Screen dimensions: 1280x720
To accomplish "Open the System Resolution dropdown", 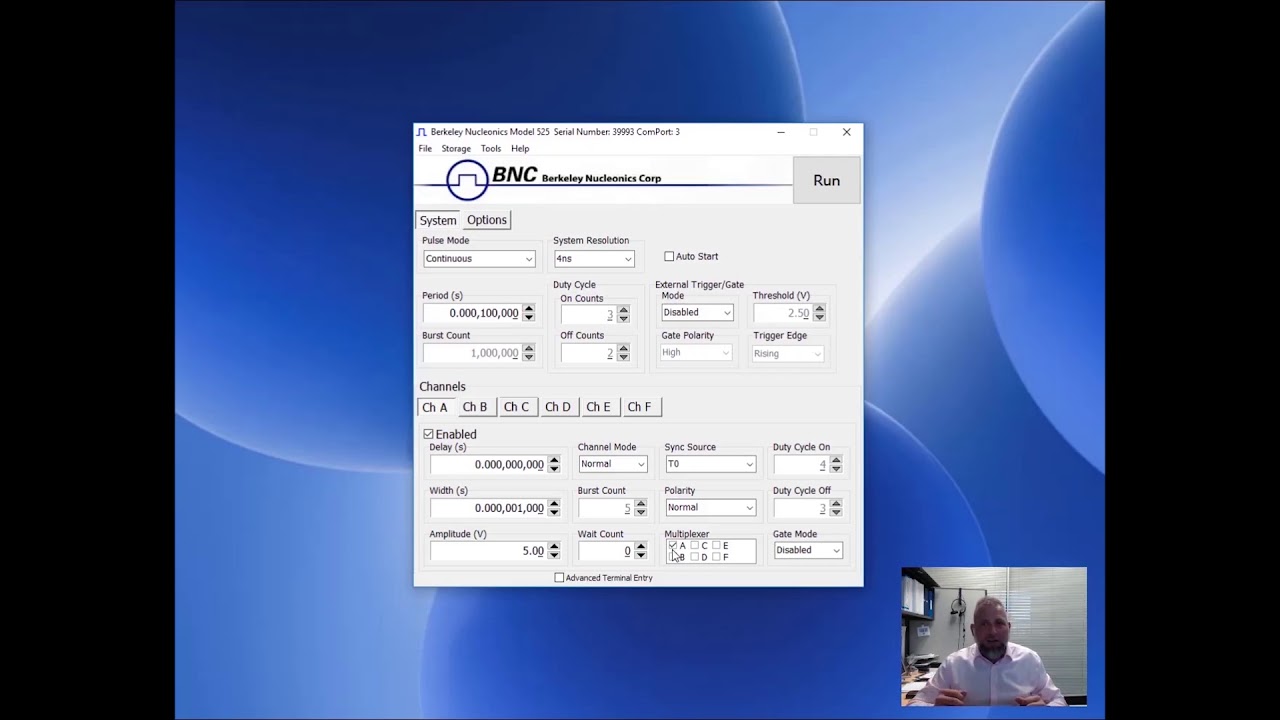I will pyautogui.click(x=594, y=259).
